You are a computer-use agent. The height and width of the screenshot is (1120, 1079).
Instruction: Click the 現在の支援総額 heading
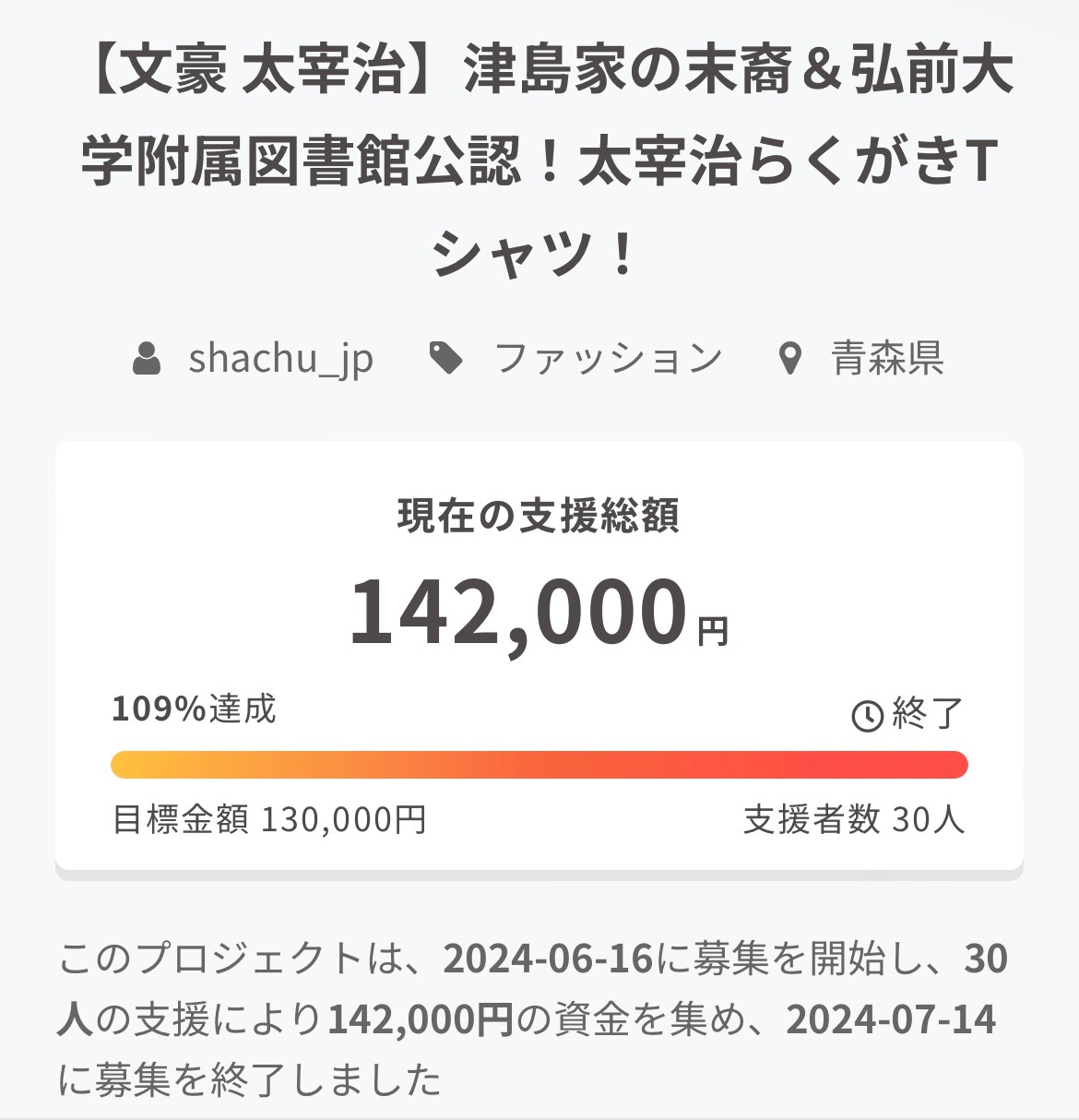[x=539, y=516]
